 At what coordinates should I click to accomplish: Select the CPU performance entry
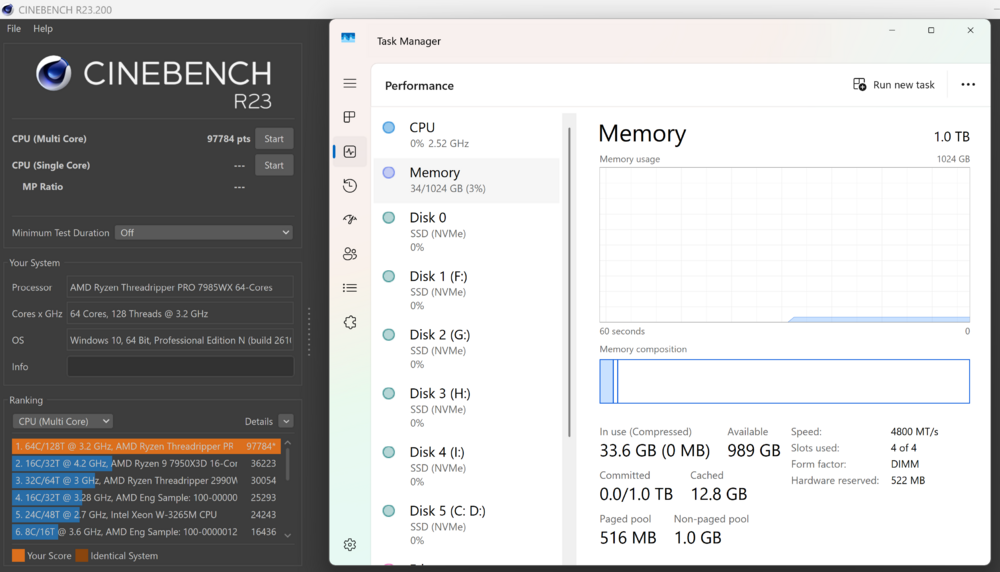pyautogui.click(x=467, y=135)
